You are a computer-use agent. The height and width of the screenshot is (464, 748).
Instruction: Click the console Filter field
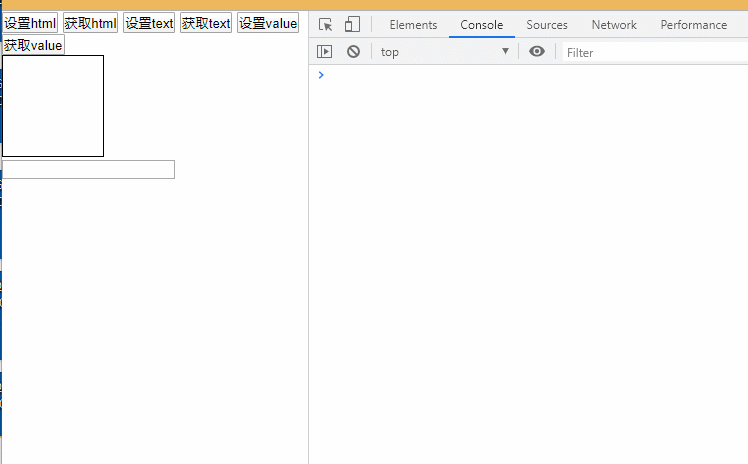point(655,52)
